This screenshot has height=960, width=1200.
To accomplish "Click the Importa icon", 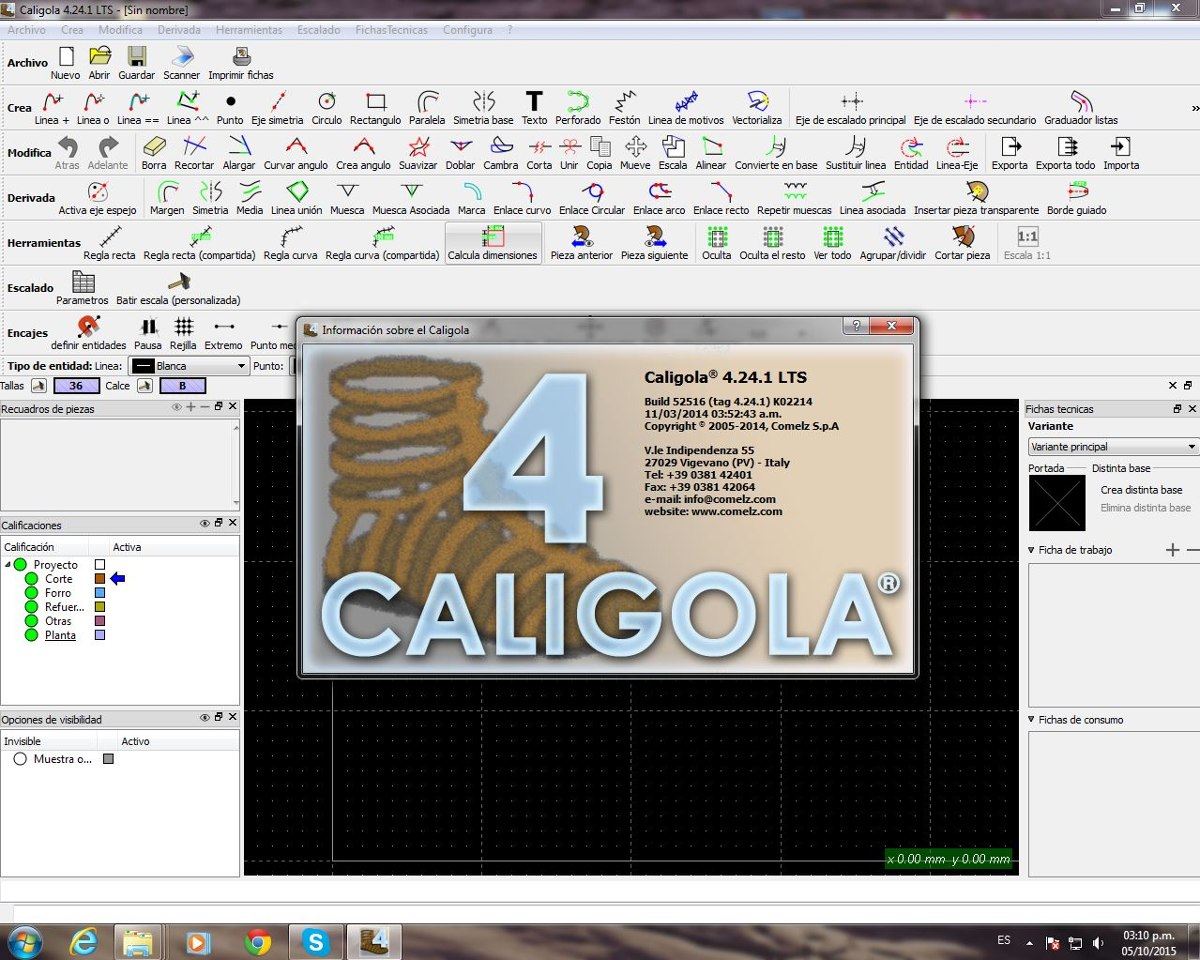I will 1121,146.
